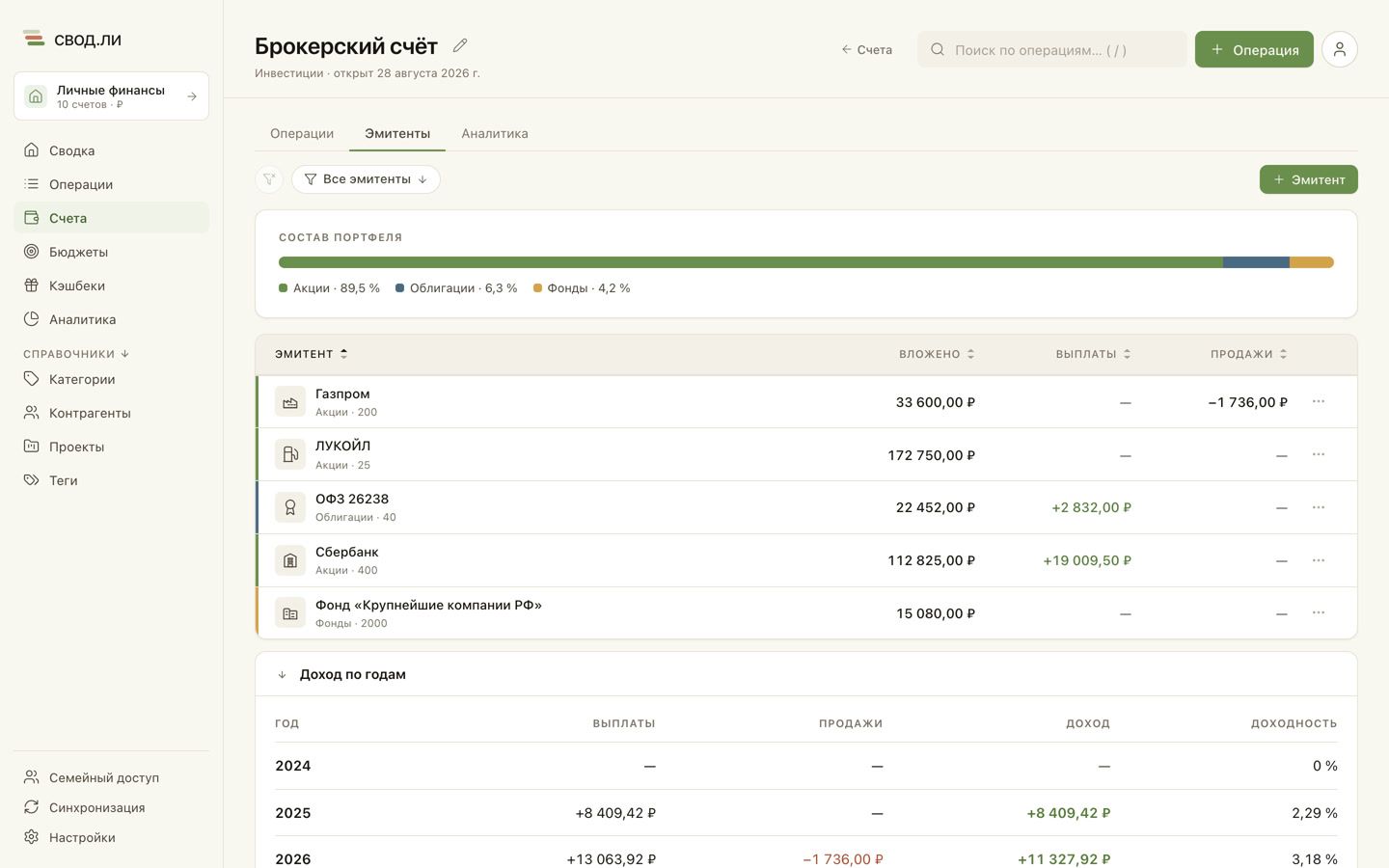The image size is (1389, 868).
Task: Sort table by Вложено column
Action: [937, 354]
